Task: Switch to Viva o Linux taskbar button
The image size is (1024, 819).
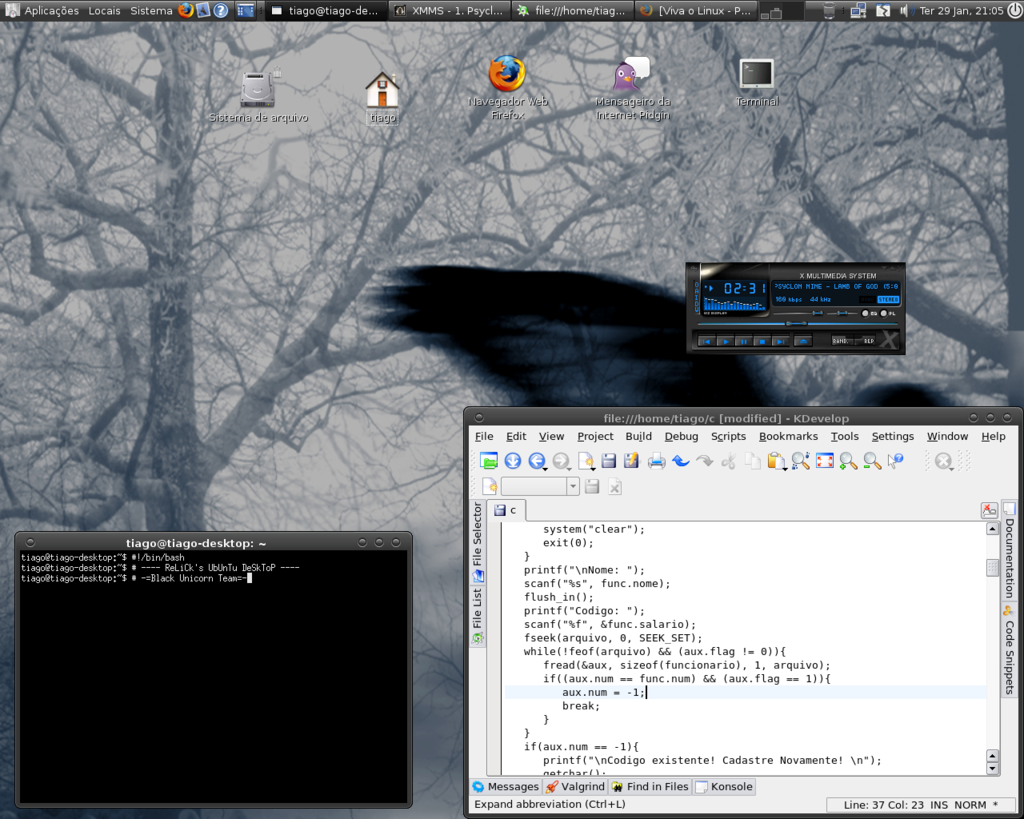Action: point(696,10)
